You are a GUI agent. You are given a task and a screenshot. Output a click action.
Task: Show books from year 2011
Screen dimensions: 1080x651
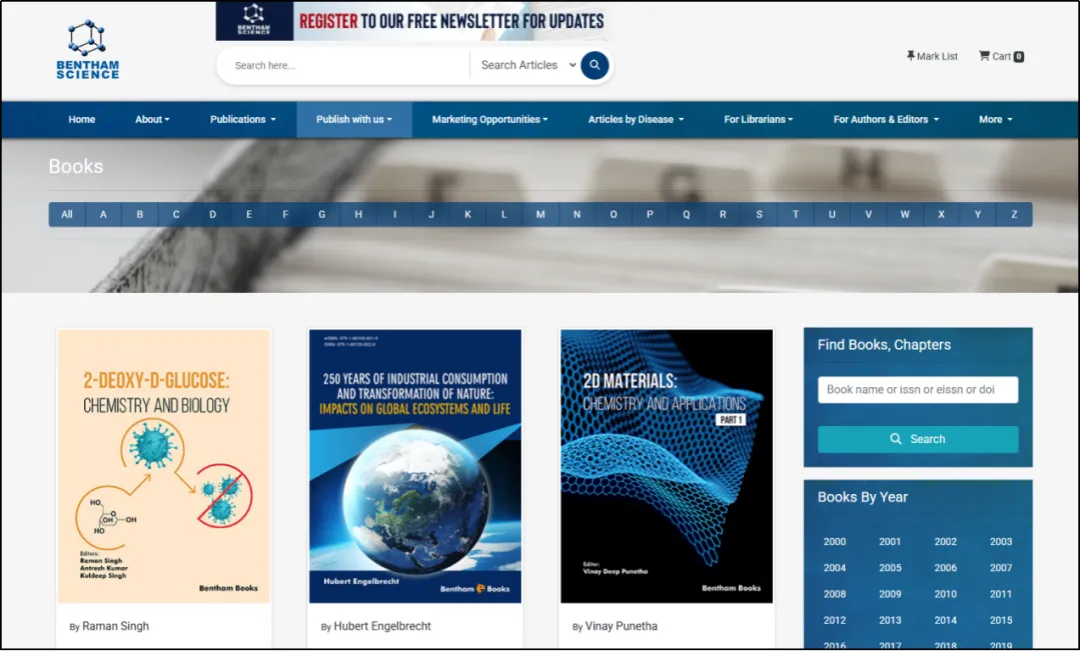coord(1001,595)
